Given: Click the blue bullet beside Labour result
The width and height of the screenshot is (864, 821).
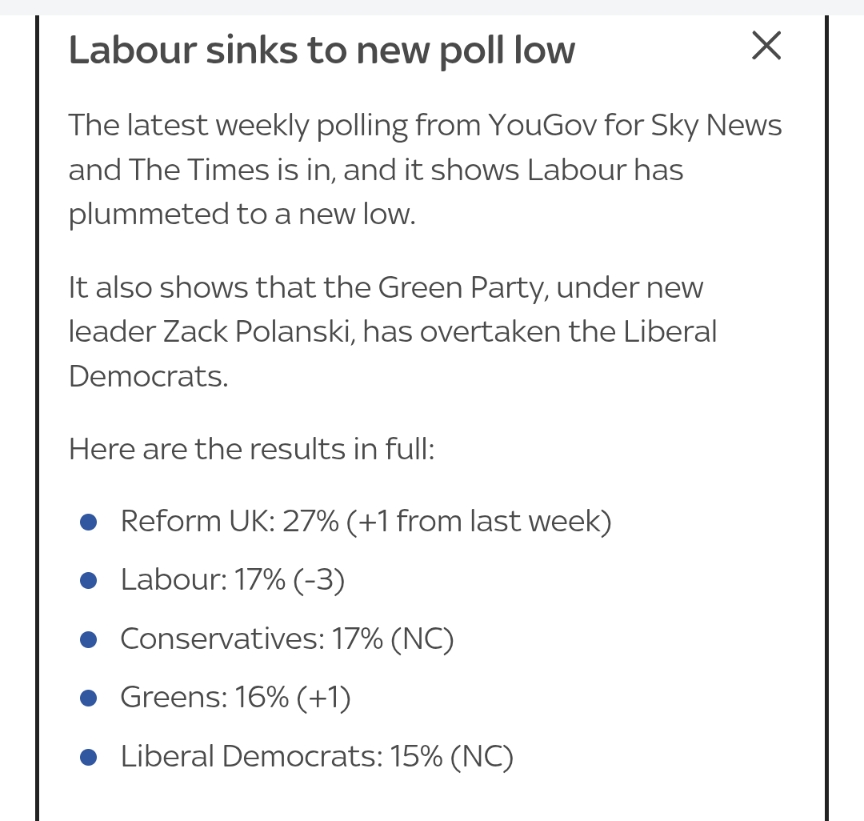Looking at the screenshot, I should coord(88,581).
